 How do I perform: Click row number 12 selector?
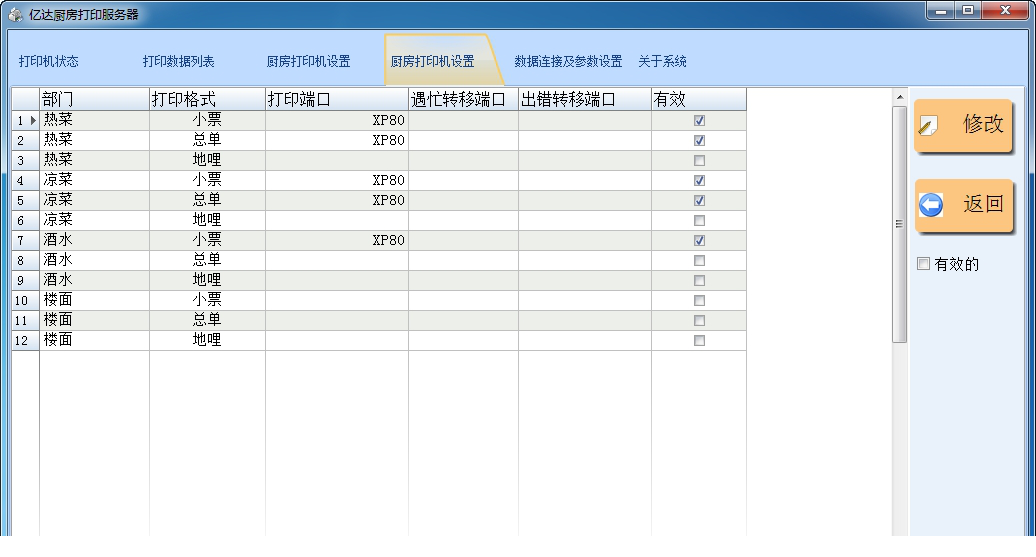coord(25,340)
